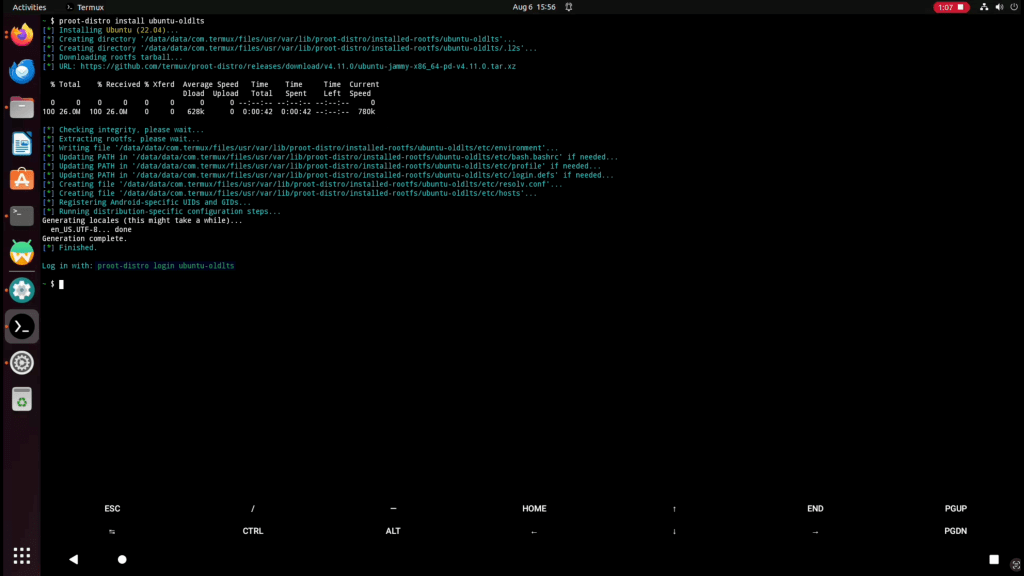Image resolution: width=1024 pixels, height=576 pixels.
Task: Click the Trash icon in the dock
Action: click(x=22, y=399)
